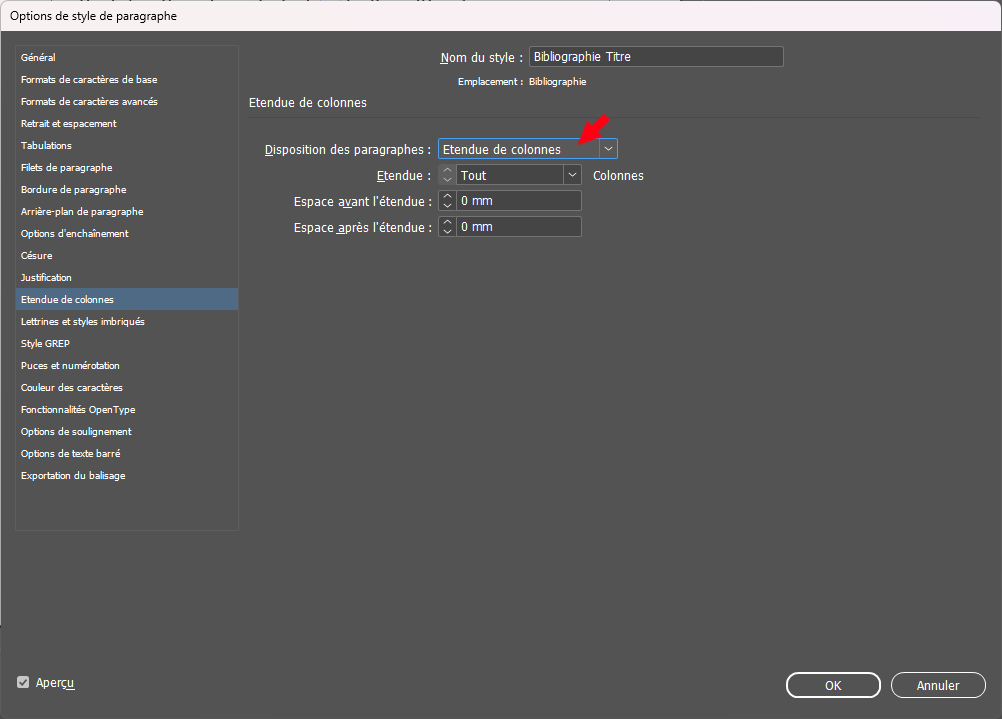Select Formats de caractères de base
The height and width of the screenshot is (719, 1002).
[x=89, y=80]
